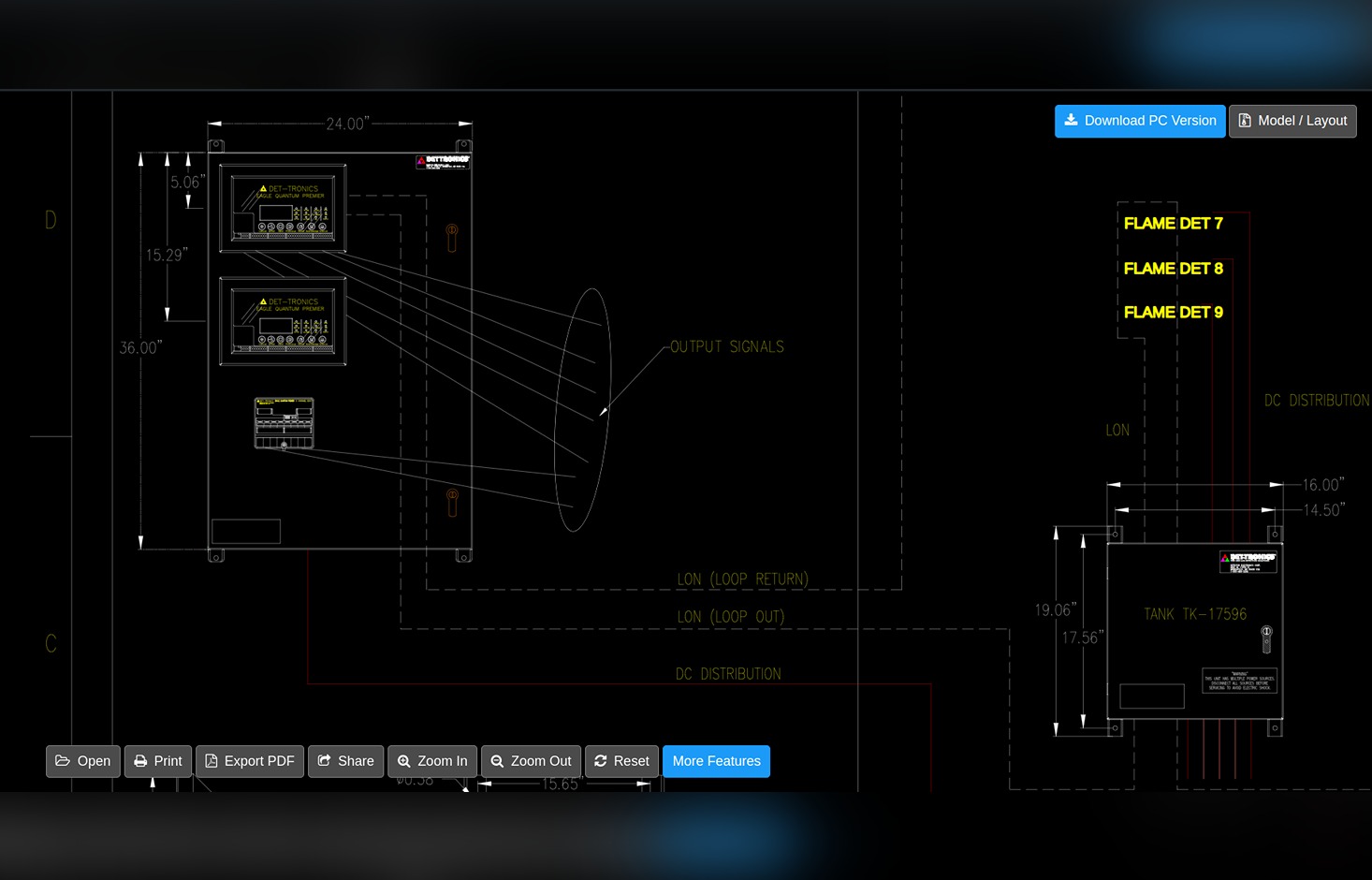
Task: Click the Print button
Action: point(158,761)
